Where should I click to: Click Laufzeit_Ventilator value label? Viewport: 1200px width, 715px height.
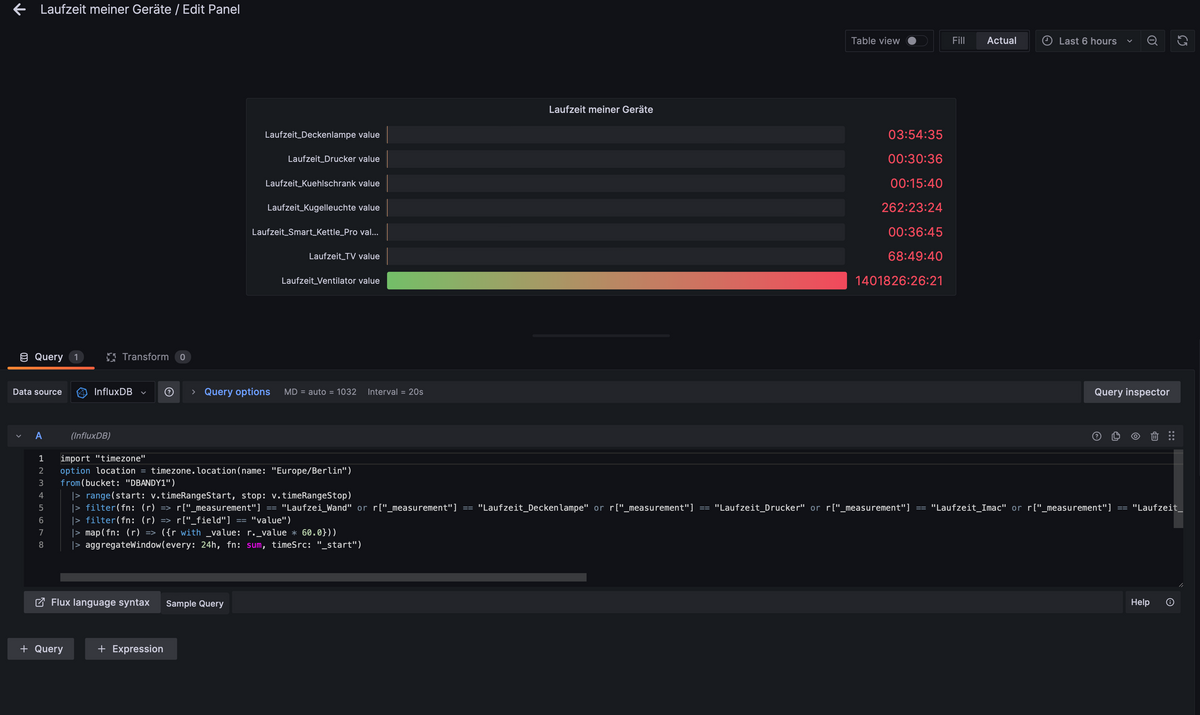[x=330, y=281]
